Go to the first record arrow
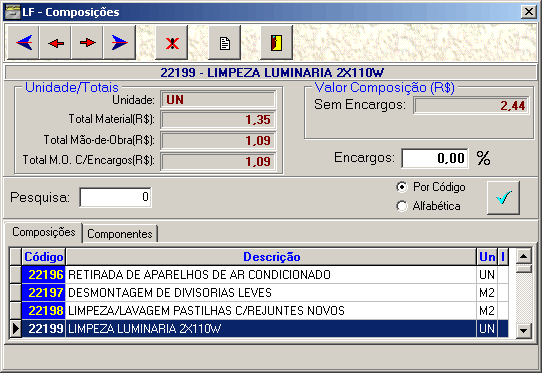542x373 pixels. point(24,43)
